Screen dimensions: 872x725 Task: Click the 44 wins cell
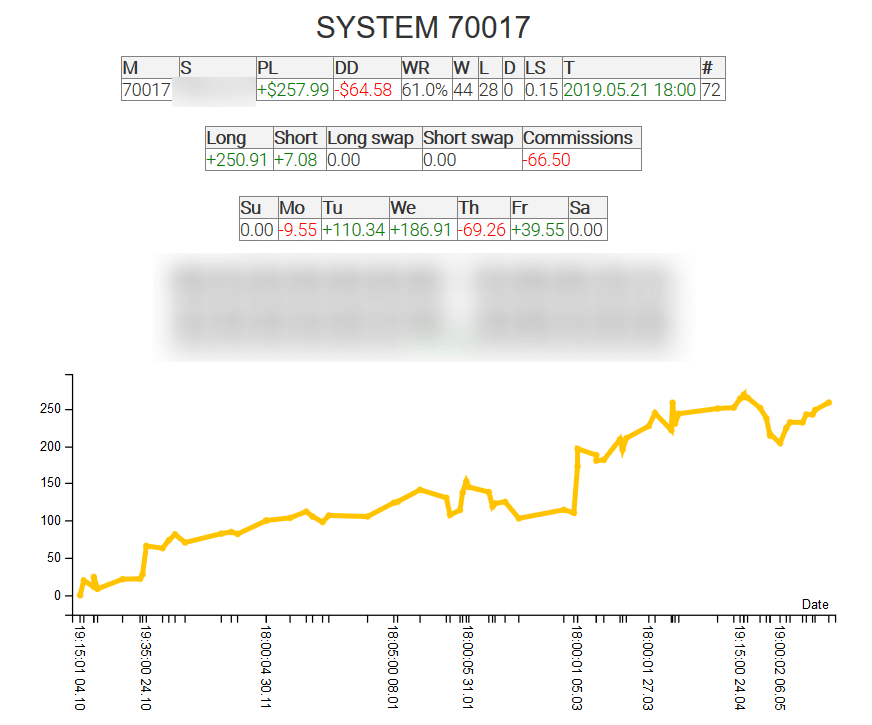463,90
